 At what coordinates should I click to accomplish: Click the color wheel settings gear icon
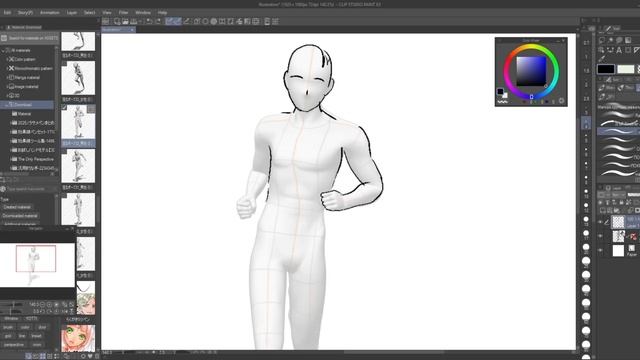pyautogui.click(x=561, y=101)
